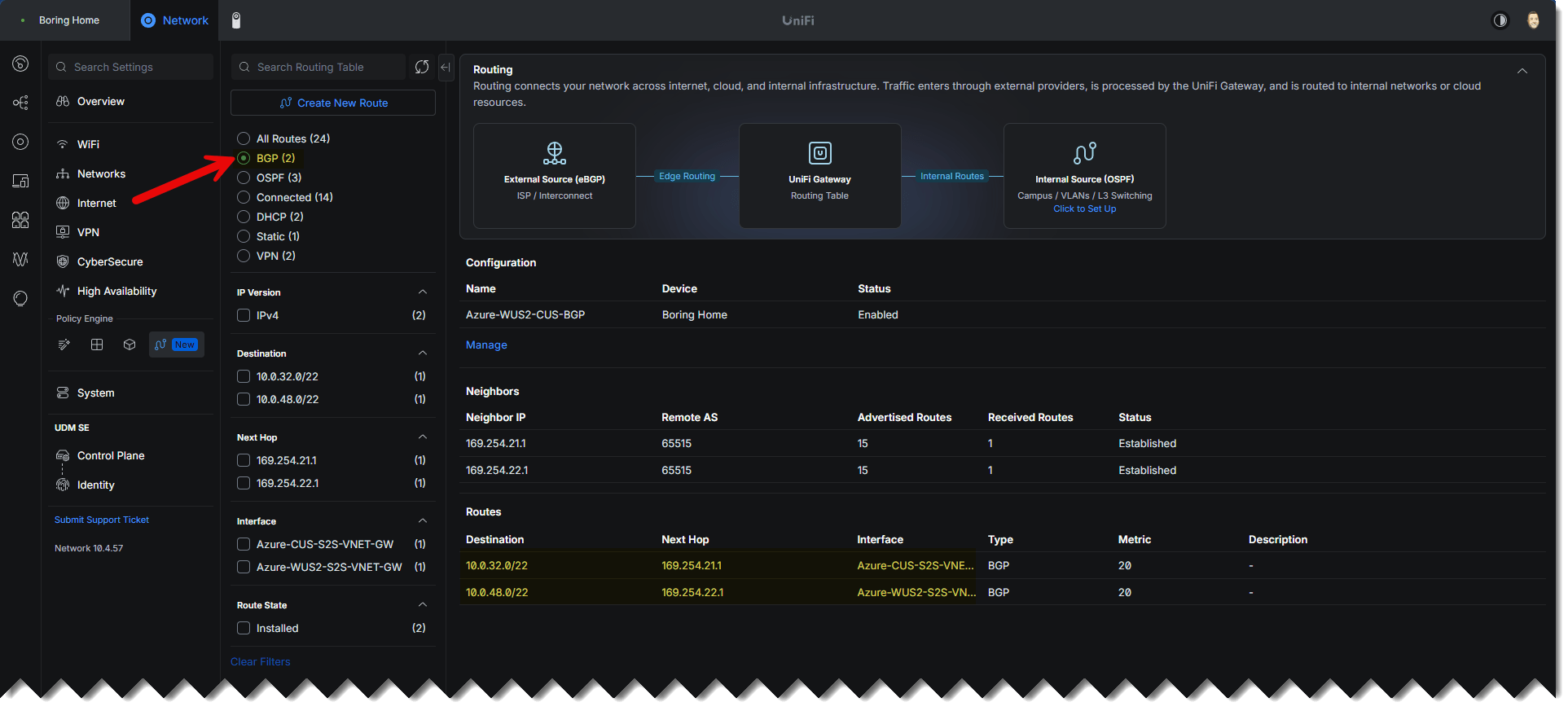Image resolution: width=1568 pixels, height=711 pixels.
Task: Open the Dashboard icon in the left rail
Action: pyautogui.click(x=20, y=64)
